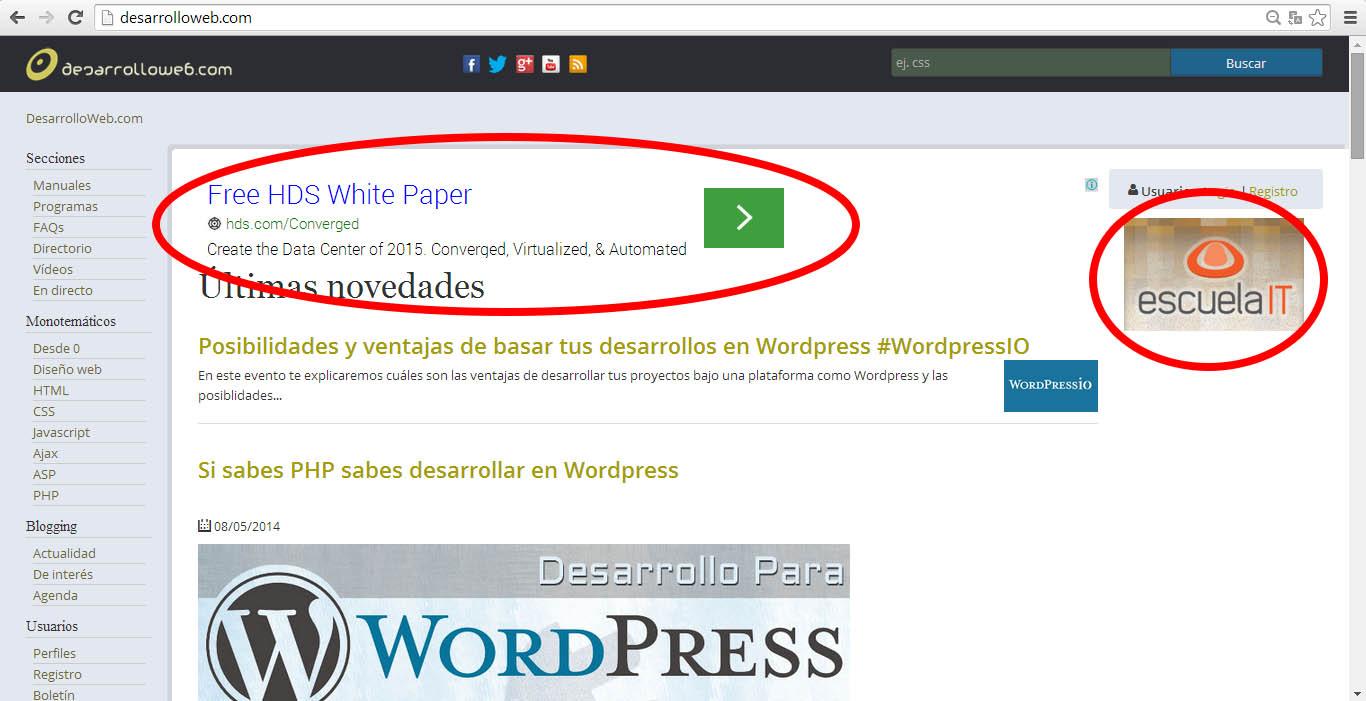The height and width of the screenshot is (701, 1366).
Task: Open the Twitter social icon
Action: coord(498,64)
